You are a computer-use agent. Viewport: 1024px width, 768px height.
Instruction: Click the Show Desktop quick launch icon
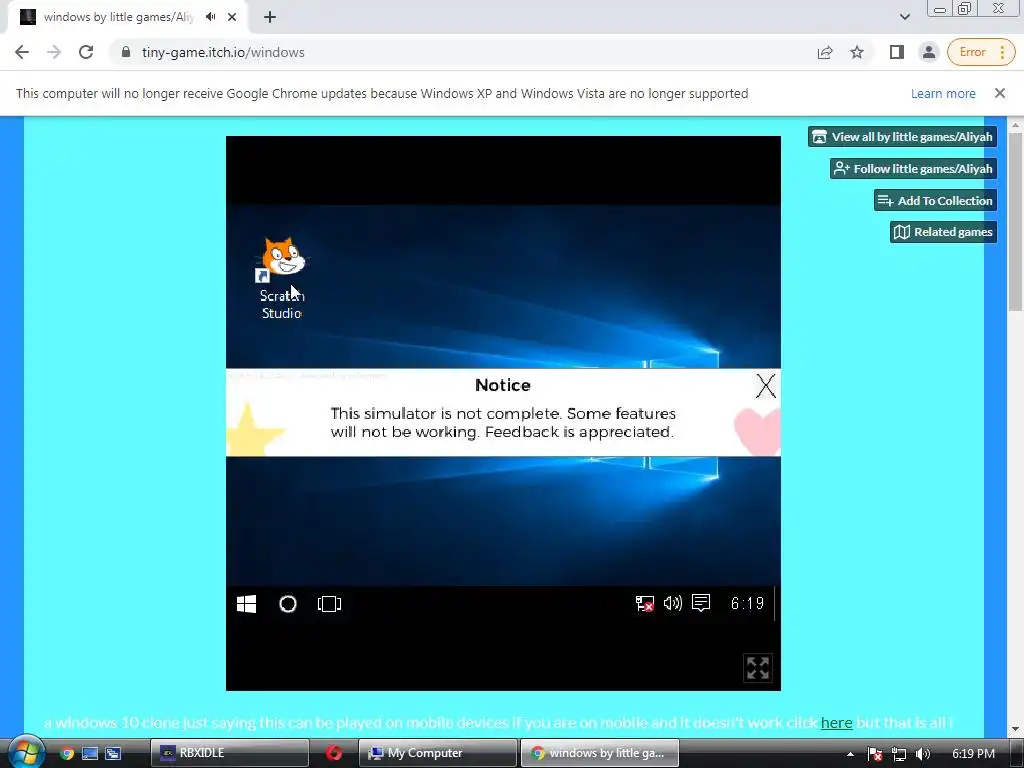[x=89, y=753]
